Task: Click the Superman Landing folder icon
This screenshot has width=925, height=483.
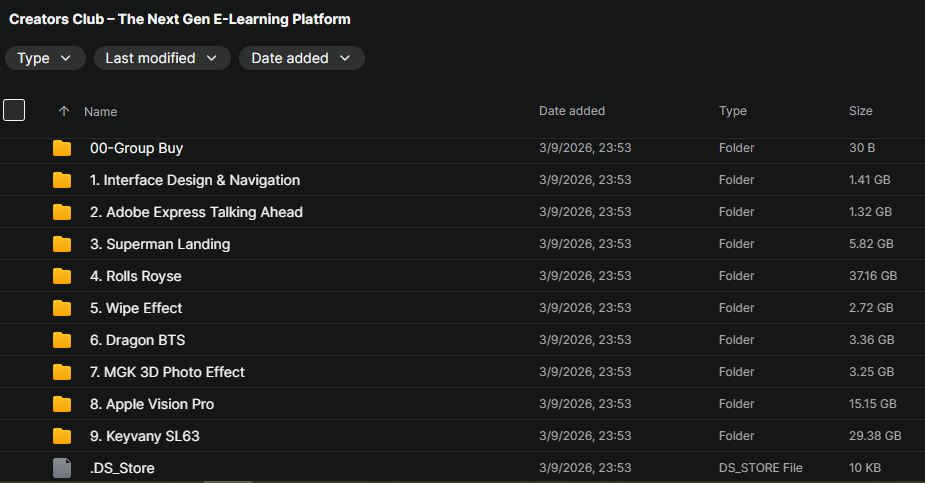Action: click(62, 244)
